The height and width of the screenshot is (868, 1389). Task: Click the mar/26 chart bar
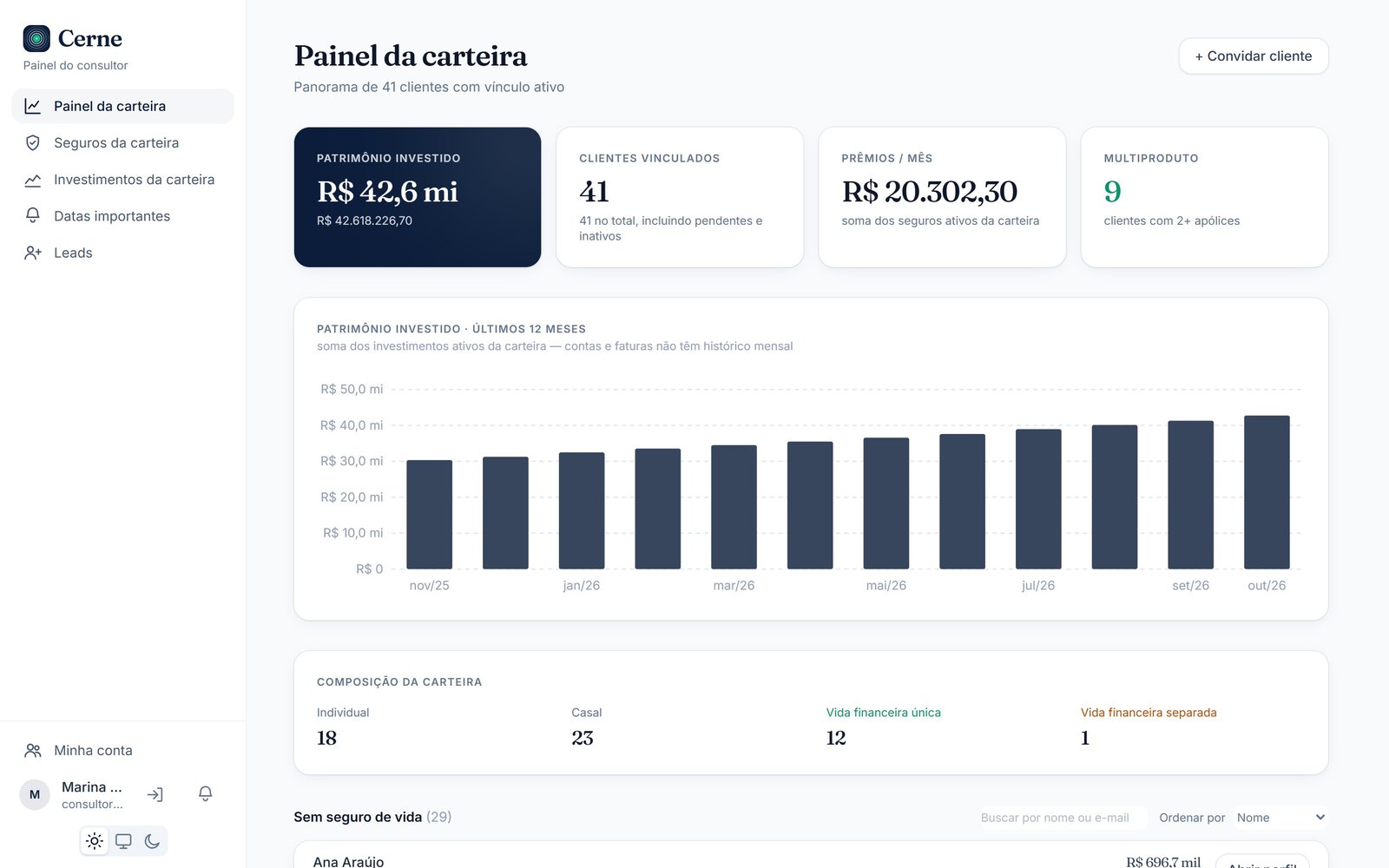(734, 507)
